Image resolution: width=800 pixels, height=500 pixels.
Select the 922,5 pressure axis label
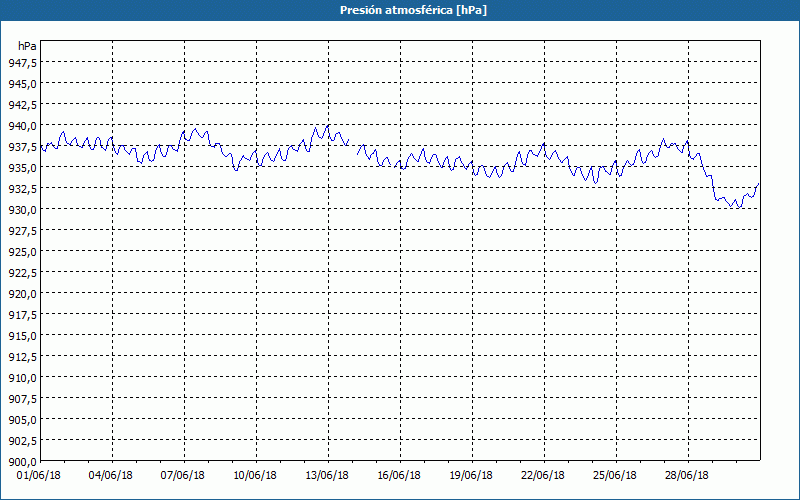[22, 272]
